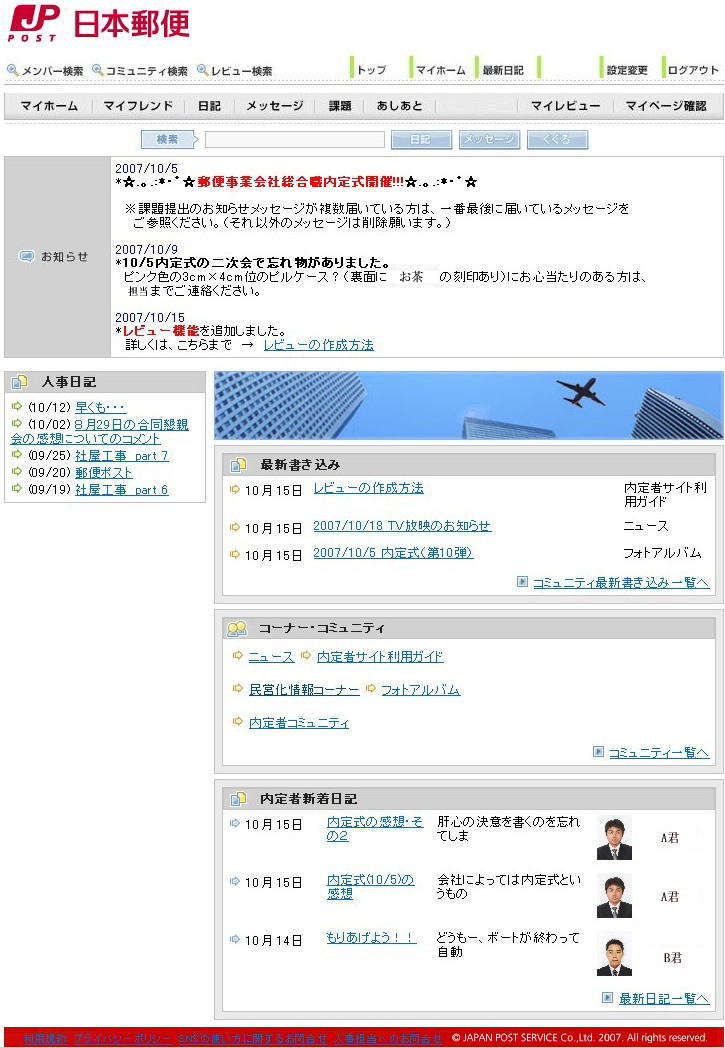The image size is (725, 1048).
Task: Click the 検索 label button
Action: pyautogui.click(x=169, y=140)
